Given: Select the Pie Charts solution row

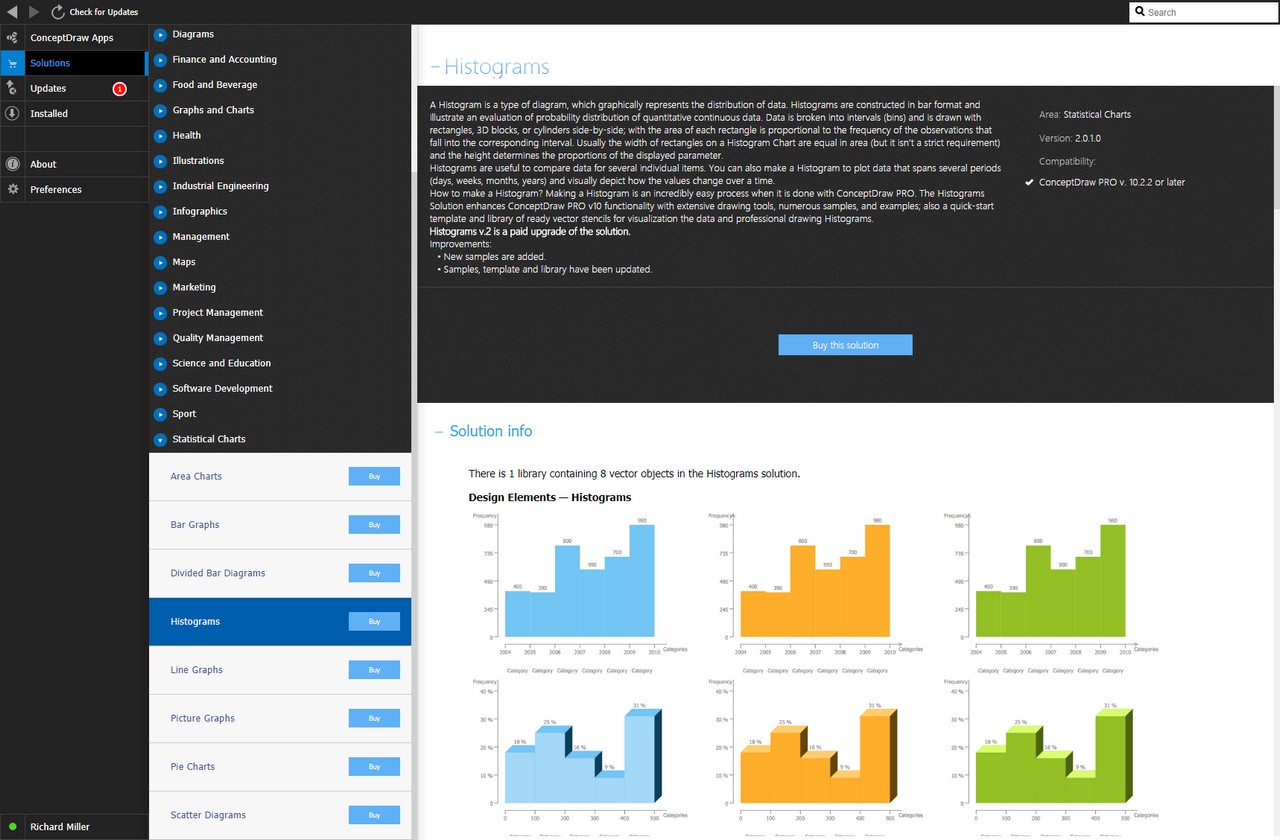Looking at the screenshot, I should pyautogui.click(x=280, y=767).
